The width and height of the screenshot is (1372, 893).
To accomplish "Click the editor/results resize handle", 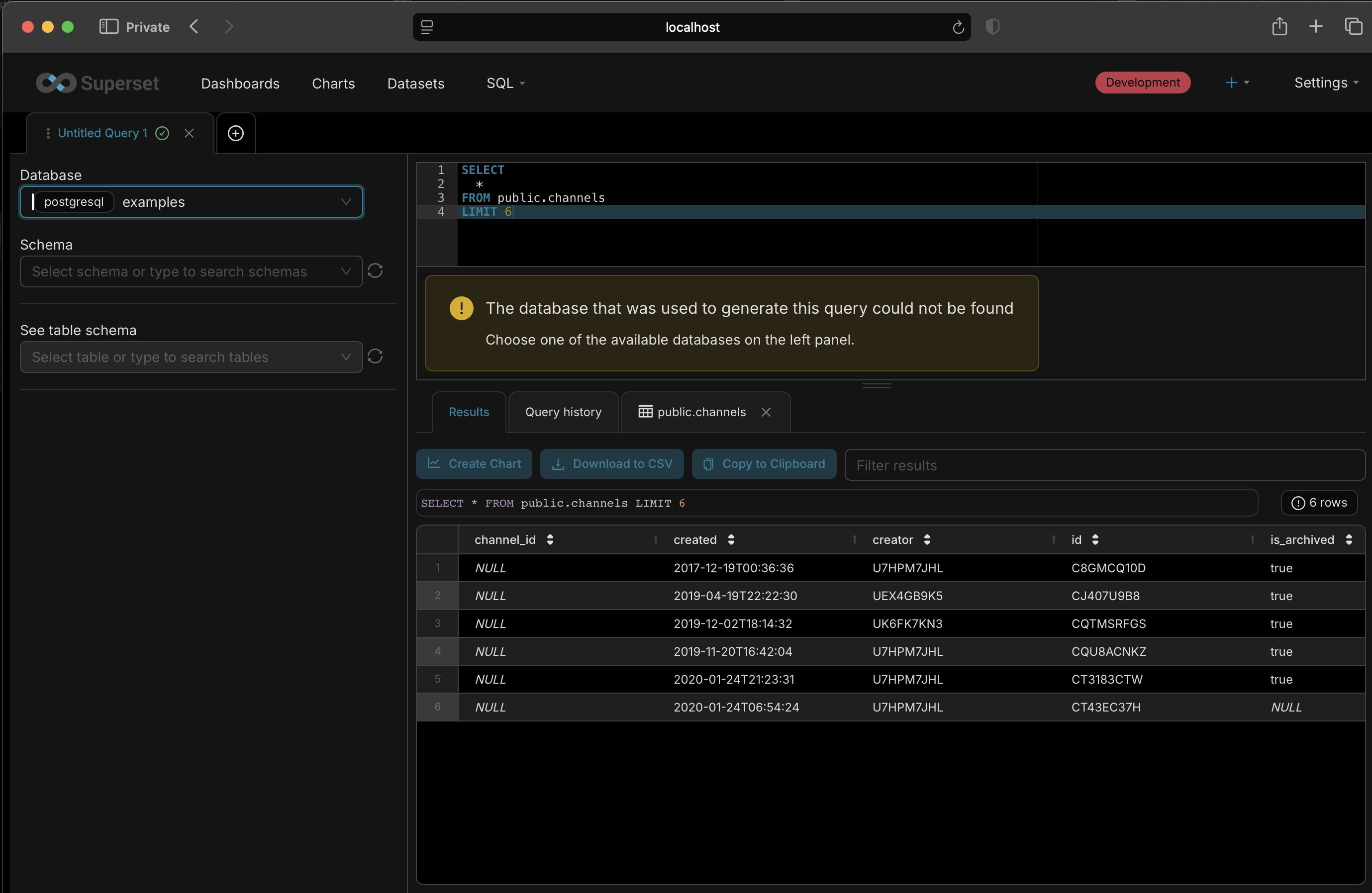I will click(877, 385).
